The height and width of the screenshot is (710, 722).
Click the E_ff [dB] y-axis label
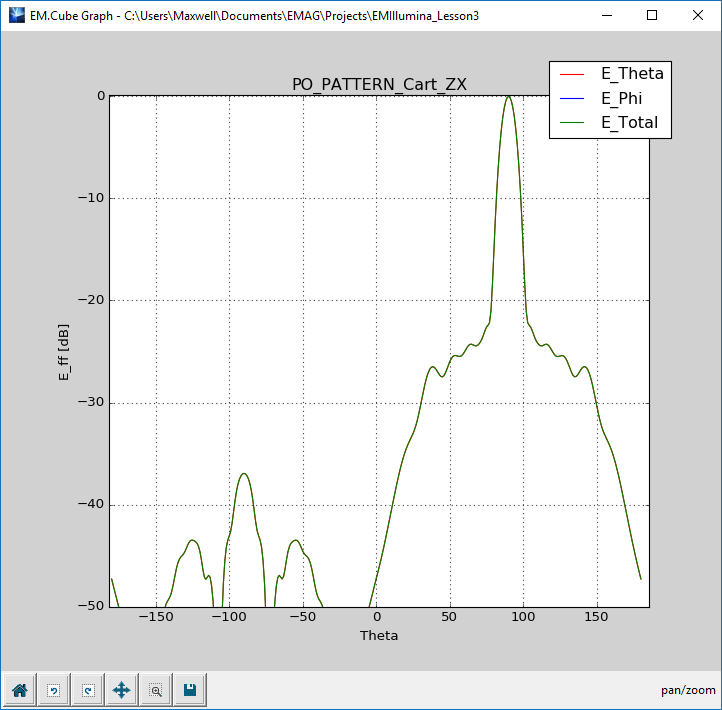click(64, 350)
